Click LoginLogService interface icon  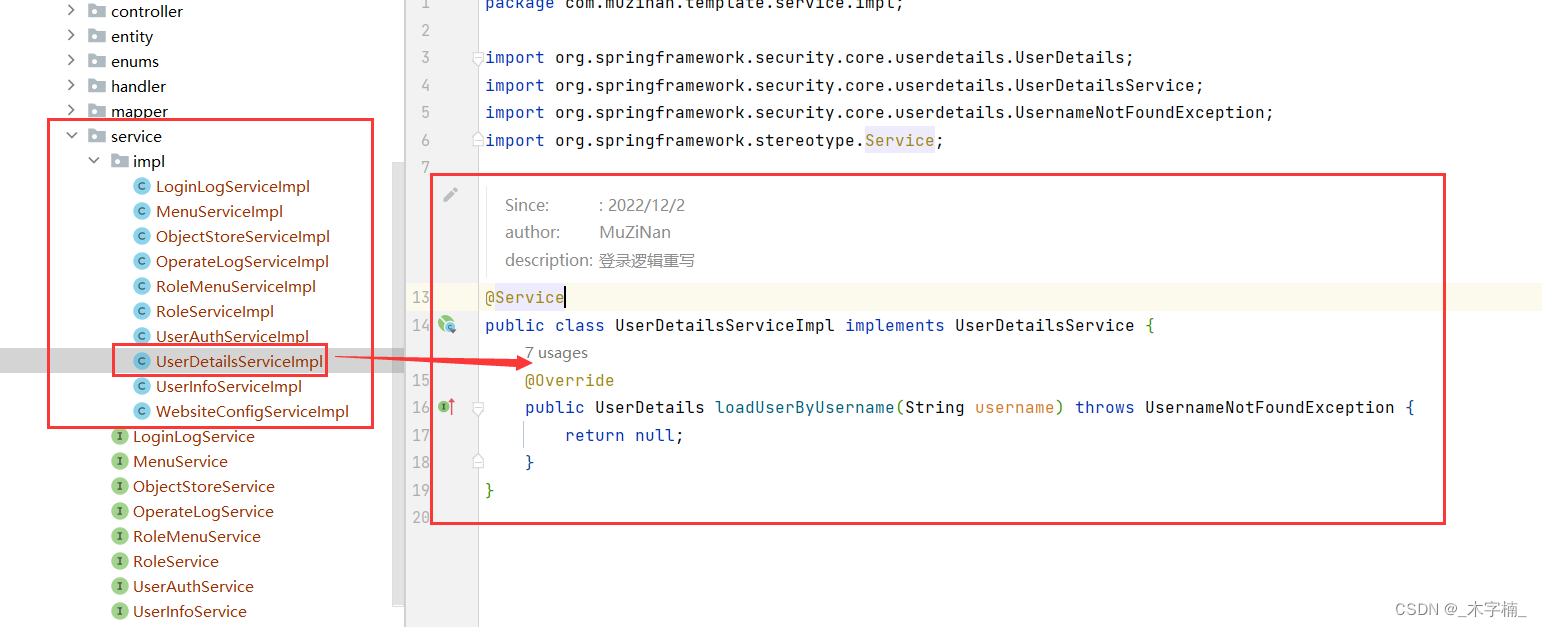coord(120,436)
